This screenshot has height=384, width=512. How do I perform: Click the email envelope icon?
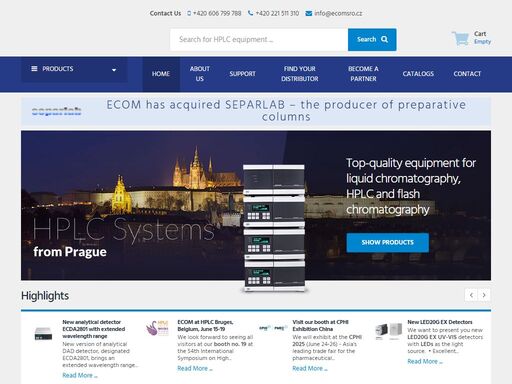point(309,13)
